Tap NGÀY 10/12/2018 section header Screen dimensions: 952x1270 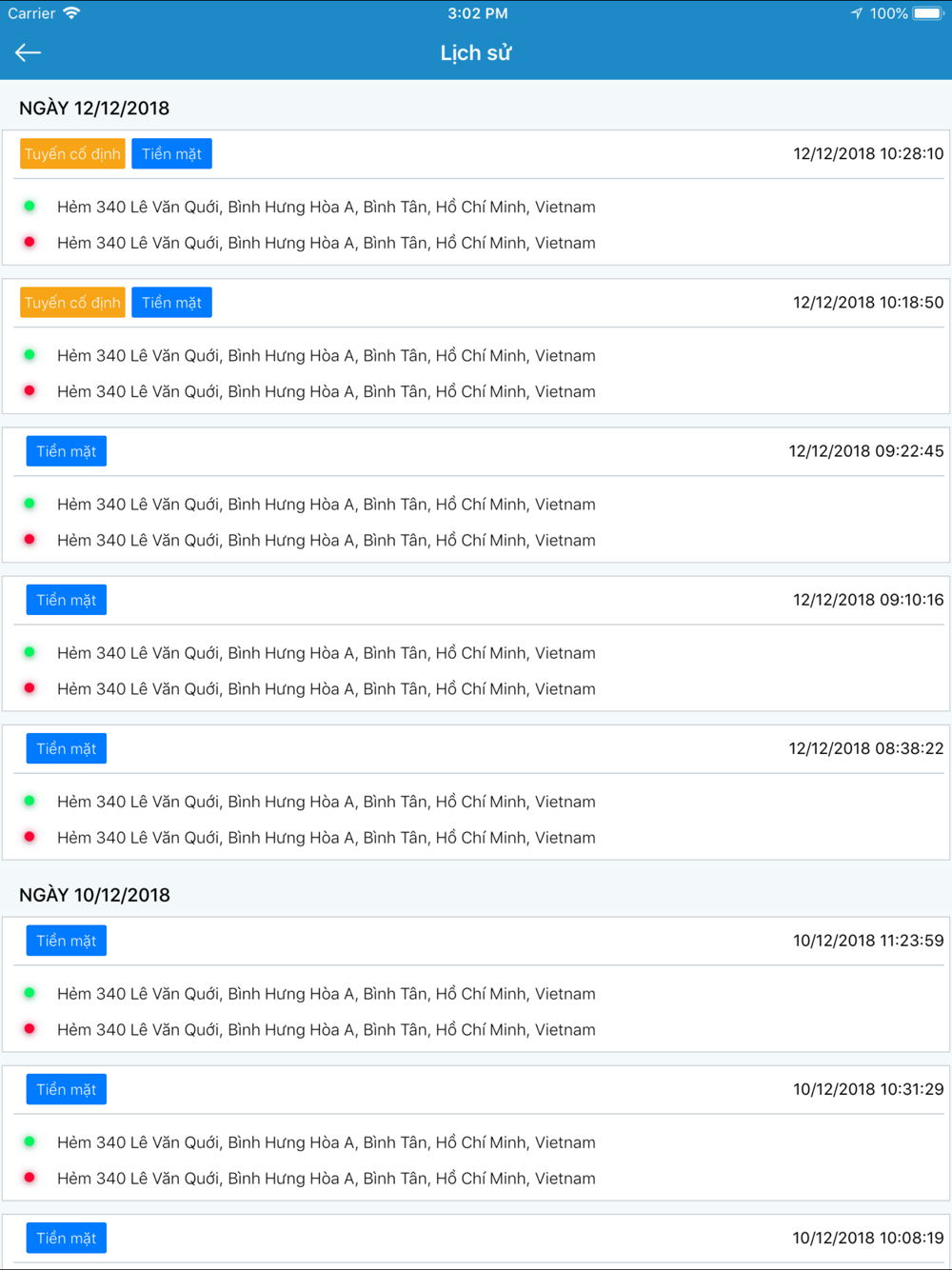tap(94, 895)
